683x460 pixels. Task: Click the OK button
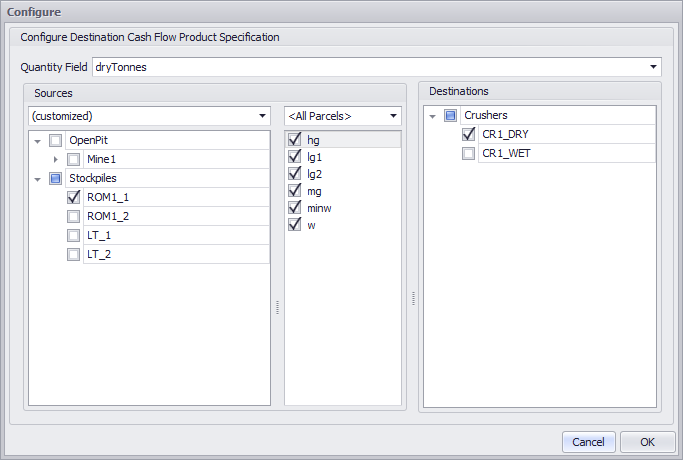click(x=647, y=441)
